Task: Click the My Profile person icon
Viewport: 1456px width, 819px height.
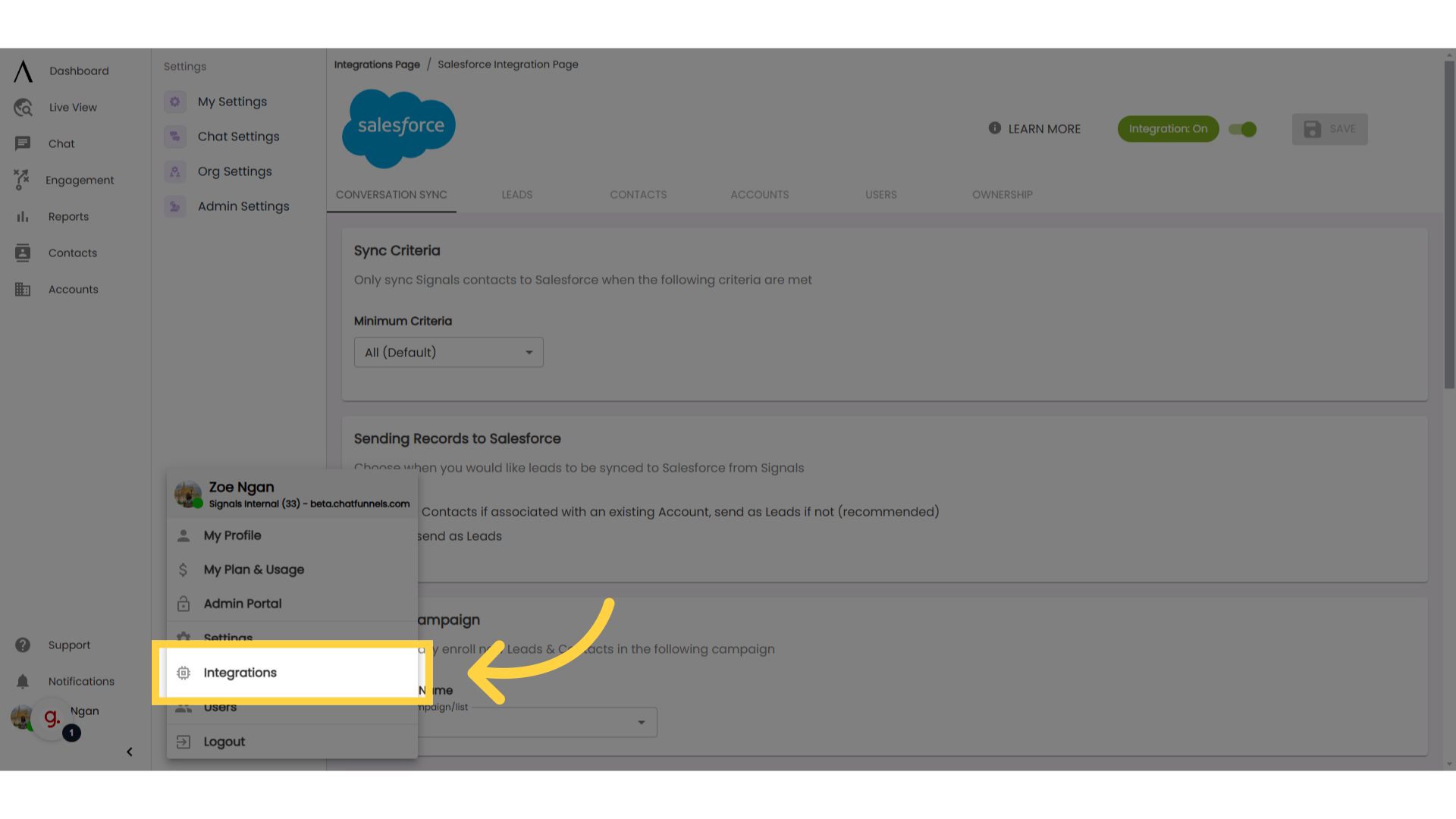Action: (184, 535)
